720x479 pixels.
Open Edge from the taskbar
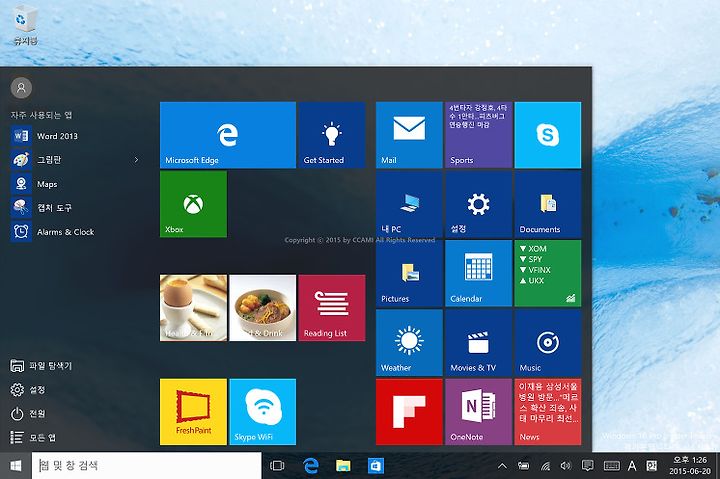311,466
